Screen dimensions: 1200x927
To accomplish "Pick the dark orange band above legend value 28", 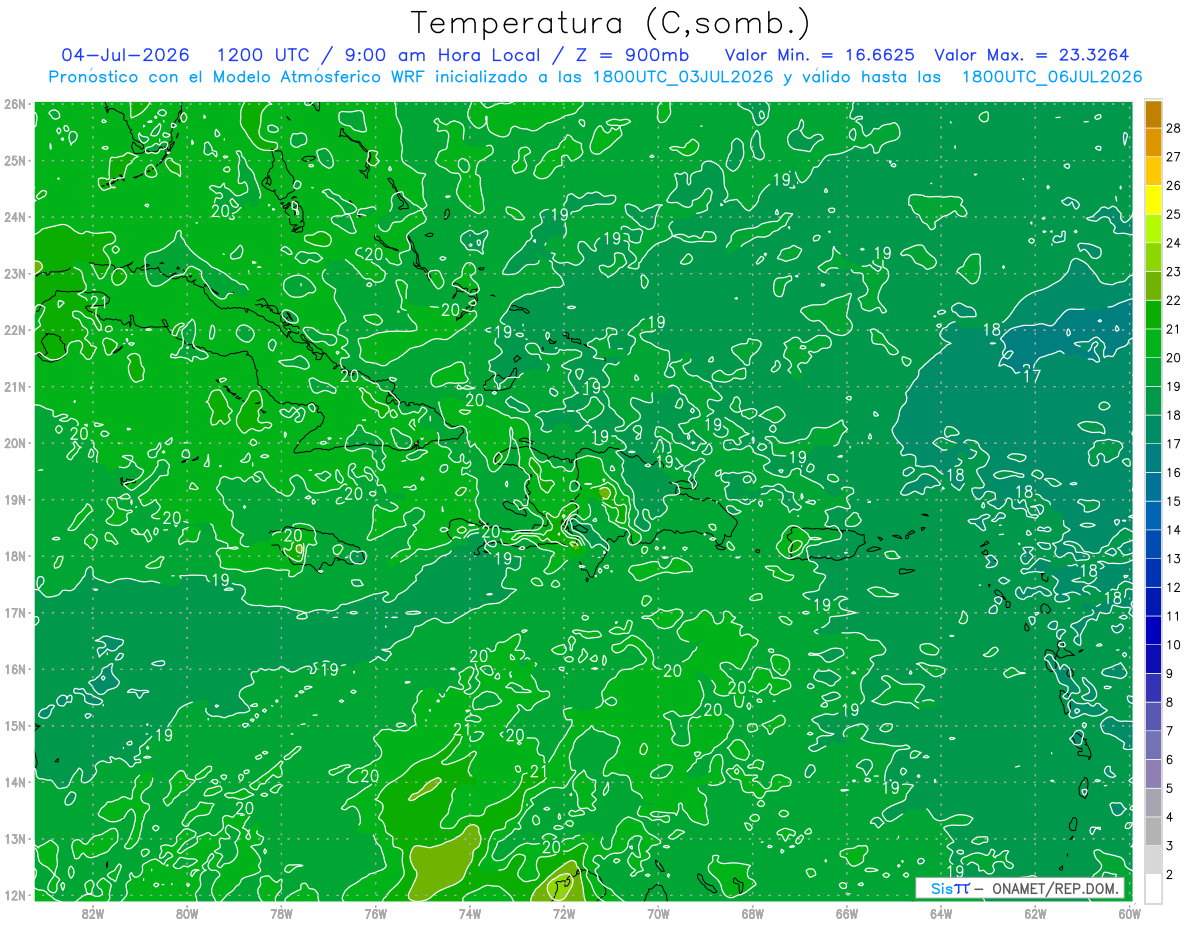I will 1153,114.
